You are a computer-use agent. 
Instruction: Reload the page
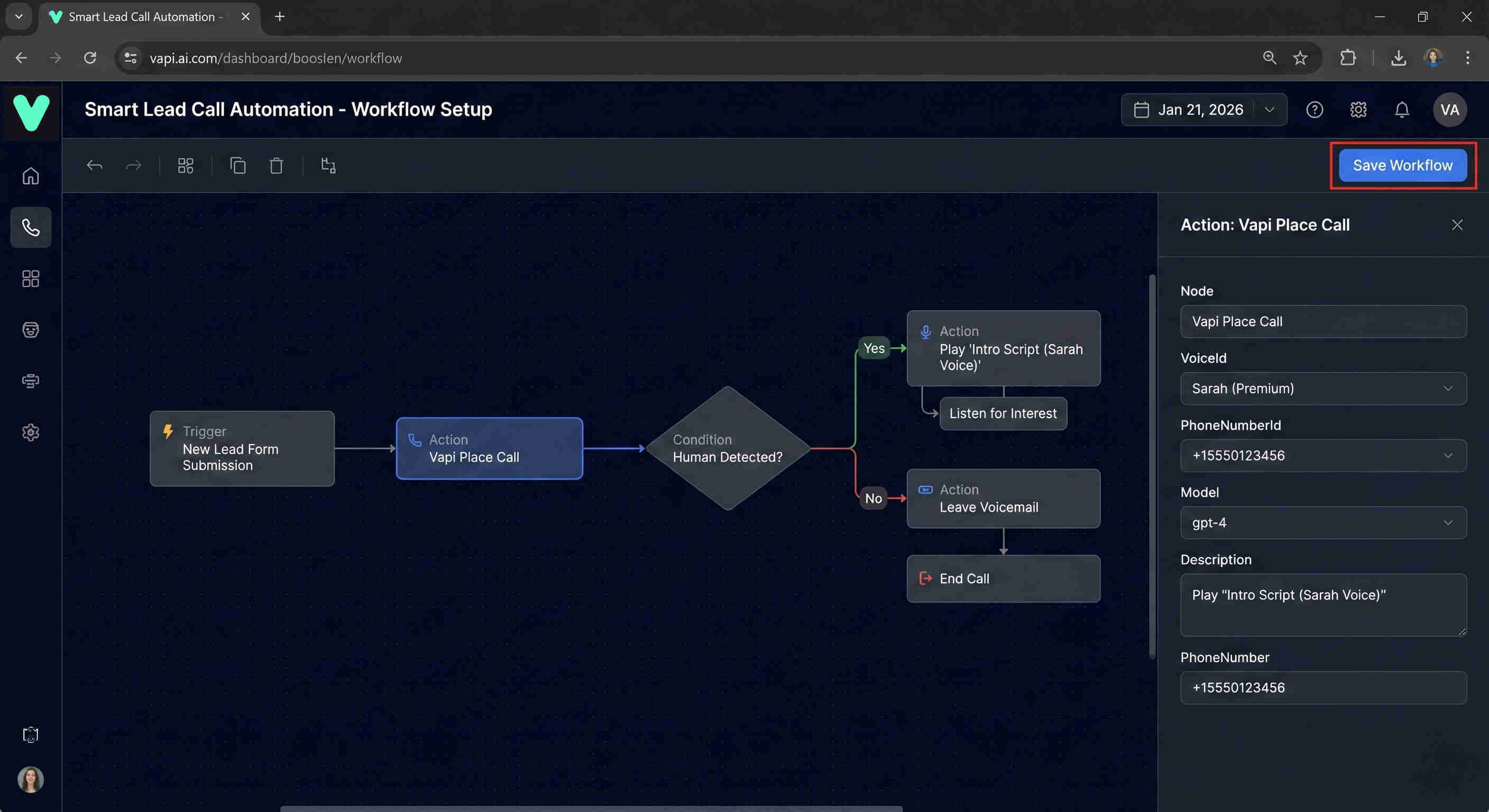(x=90, y=58)
